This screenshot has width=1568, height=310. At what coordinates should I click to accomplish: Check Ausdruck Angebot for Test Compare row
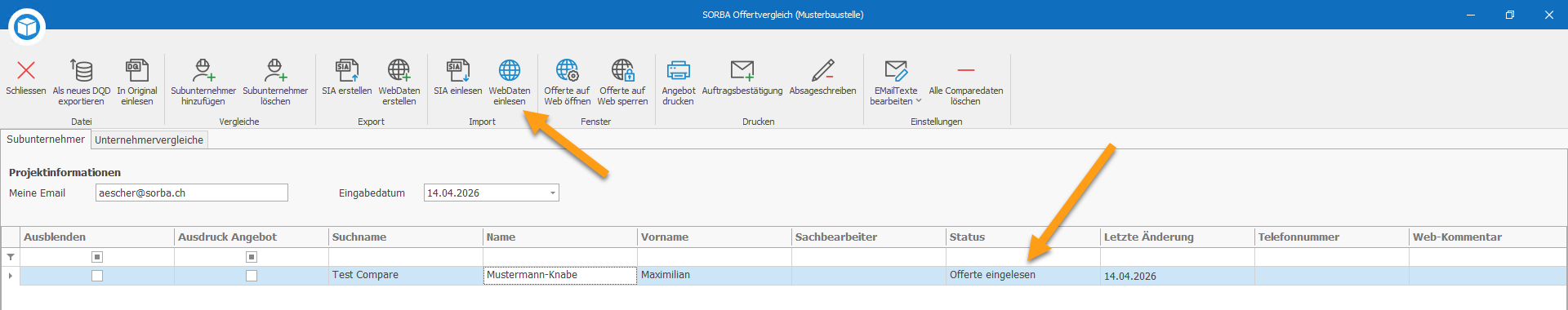252,276
